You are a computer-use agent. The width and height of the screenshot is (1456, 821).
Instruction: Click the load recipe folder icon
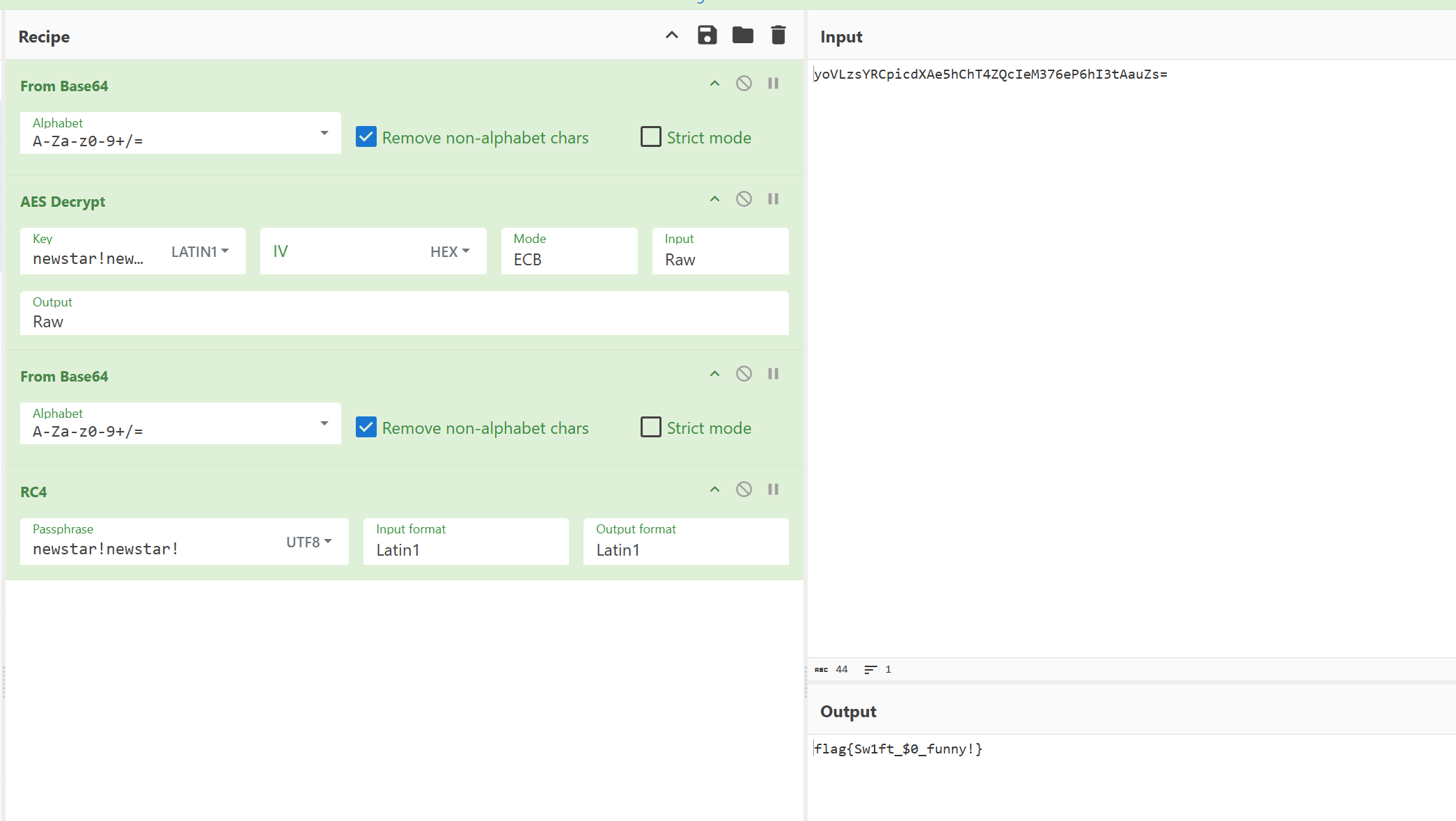pos(742,35)
